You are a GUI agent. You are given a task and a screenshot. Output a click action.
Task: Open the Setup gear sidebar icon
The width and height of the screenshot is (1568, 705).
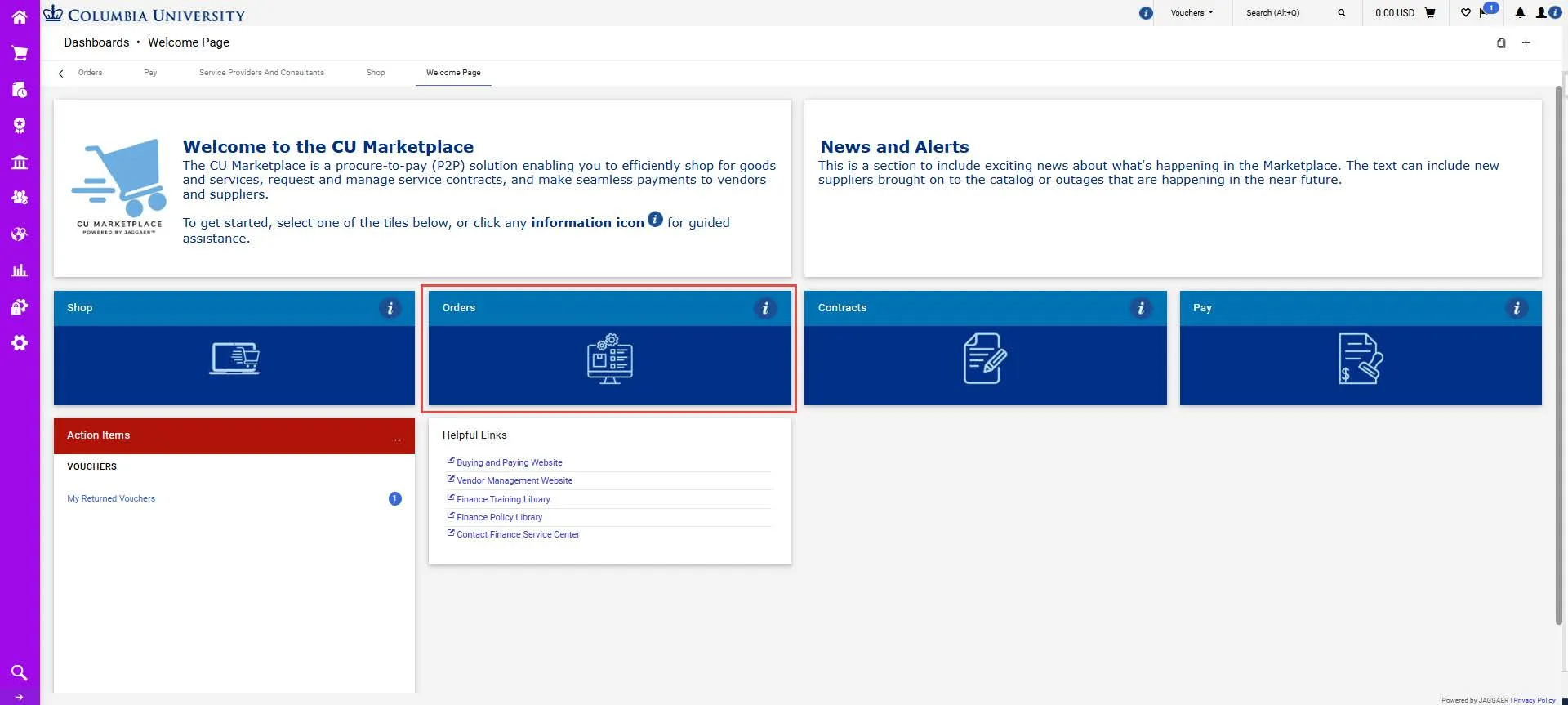[x=20, y=343]
